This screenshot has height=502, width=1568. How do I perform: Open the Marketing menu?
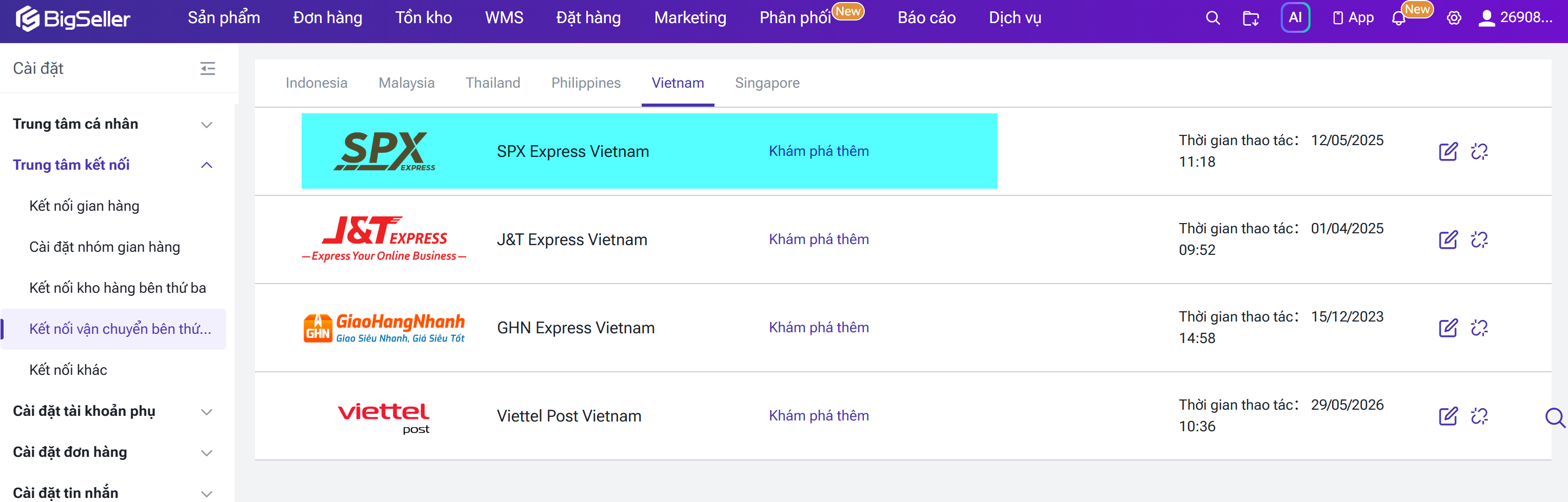(690, 17)
